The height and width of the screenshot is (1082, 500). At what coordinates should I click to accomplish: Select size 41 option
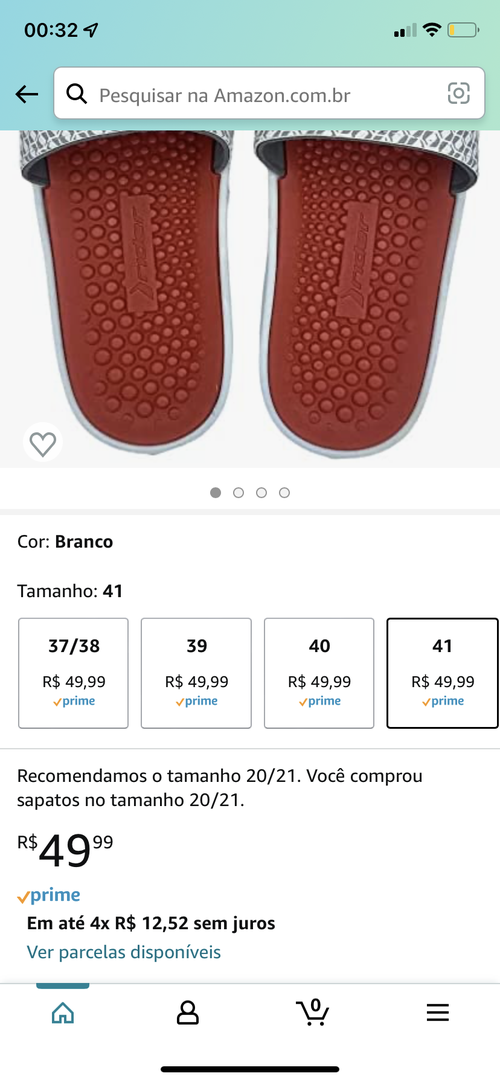(x=442, y=673)
